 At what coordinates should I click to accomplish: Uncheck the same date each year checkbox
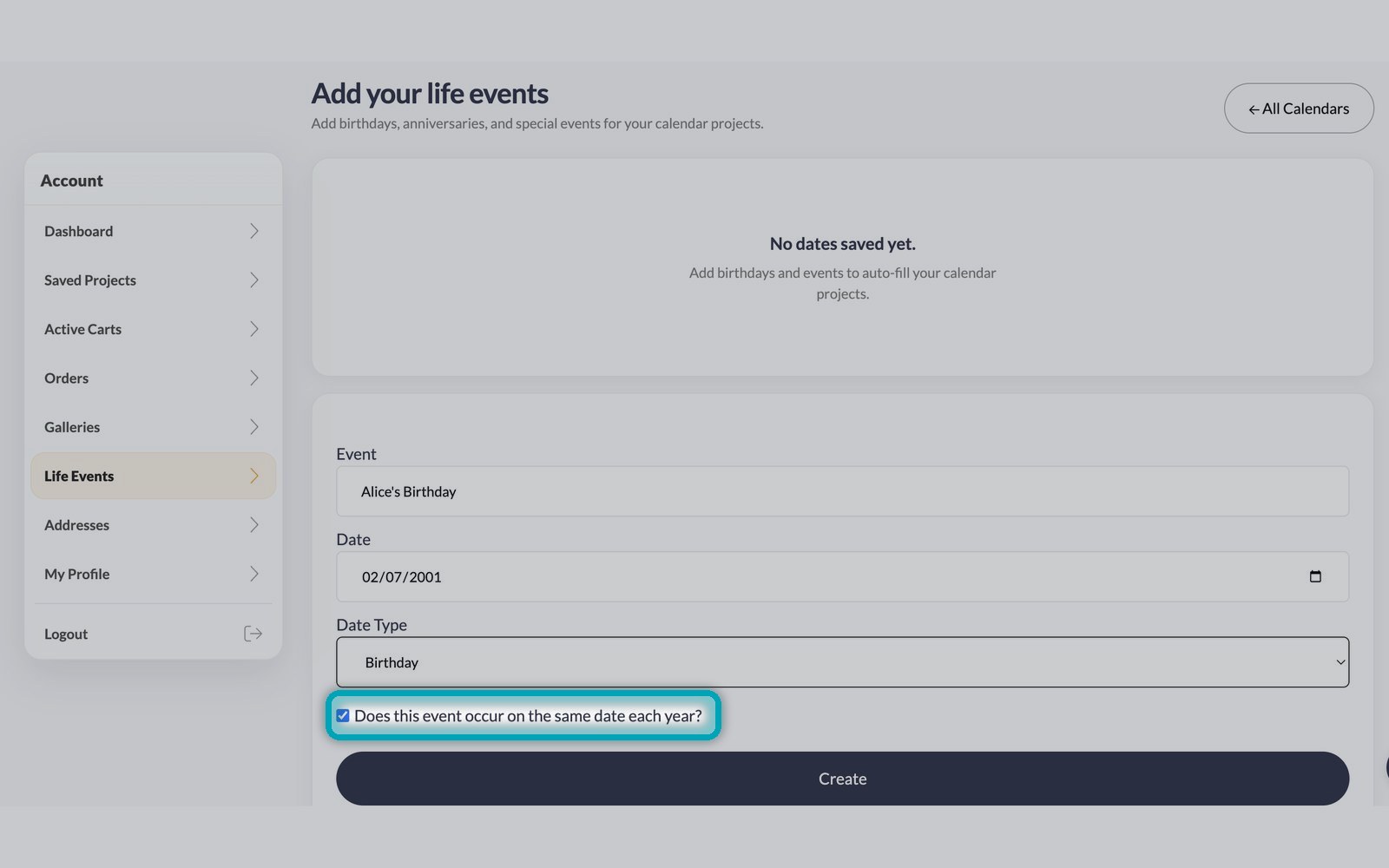(343, 716)
